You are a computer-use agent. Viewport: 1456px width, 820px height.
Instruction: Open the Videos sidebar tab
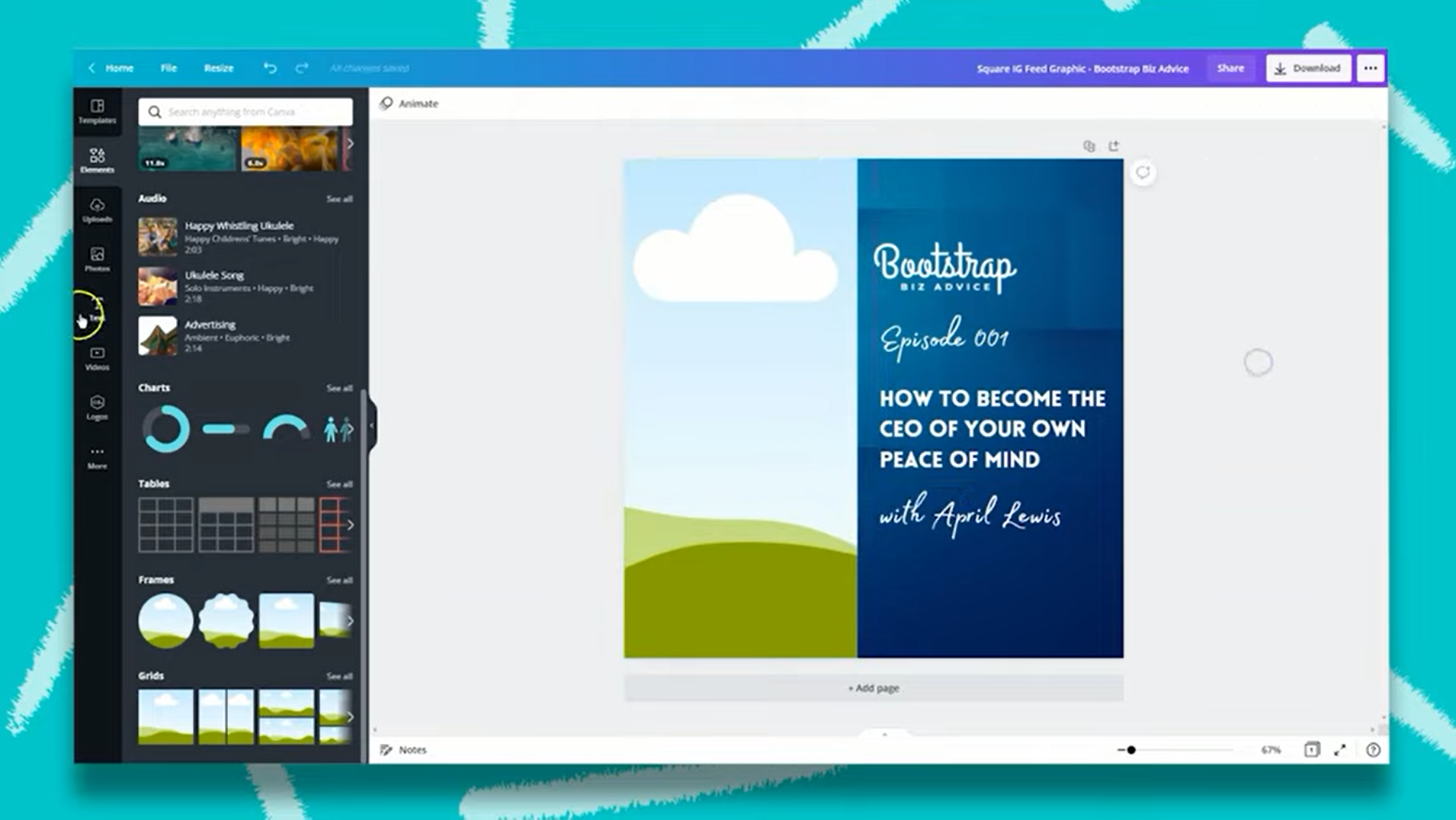(98, 358)
